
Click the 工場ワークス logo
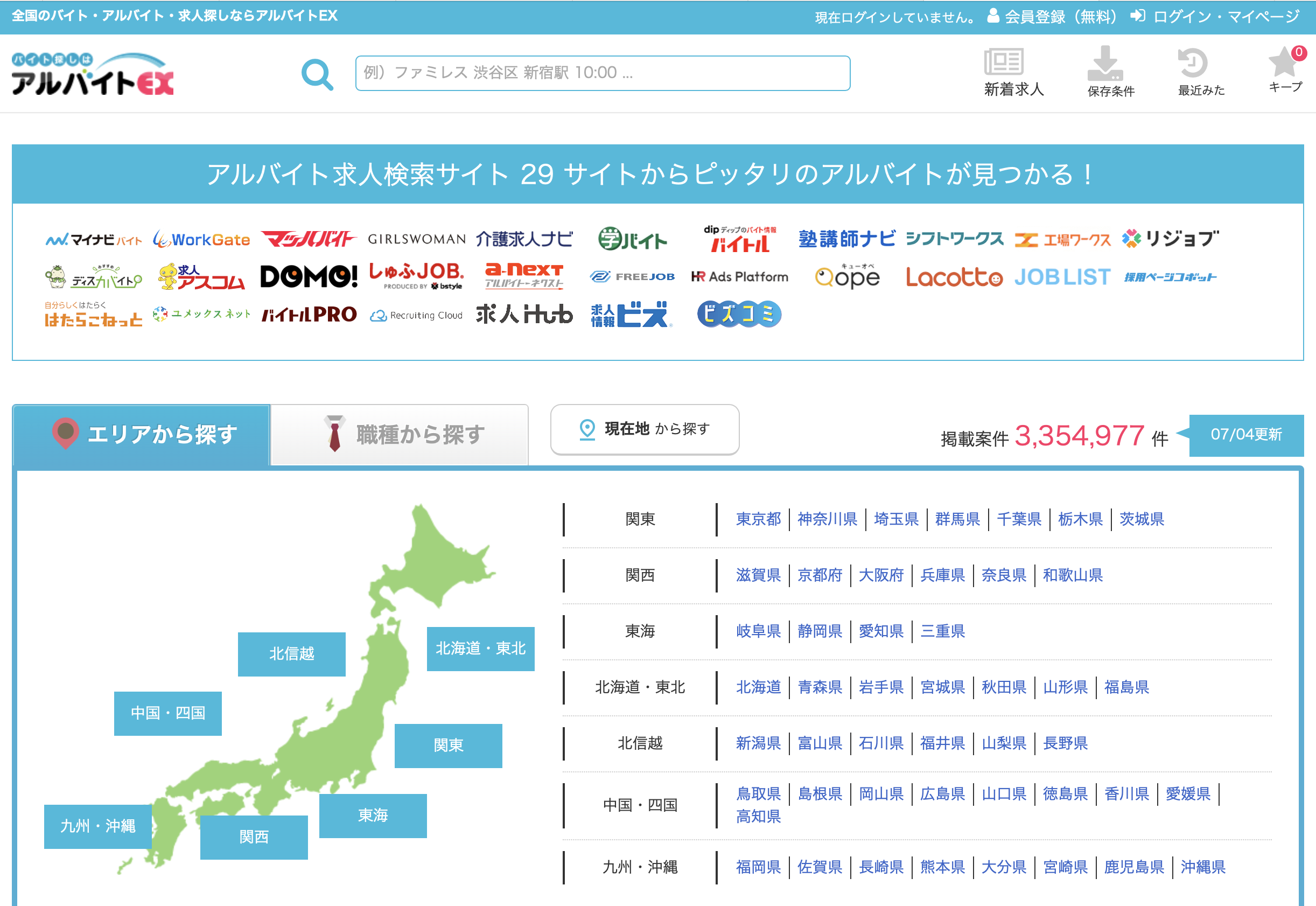point(1062,240)
